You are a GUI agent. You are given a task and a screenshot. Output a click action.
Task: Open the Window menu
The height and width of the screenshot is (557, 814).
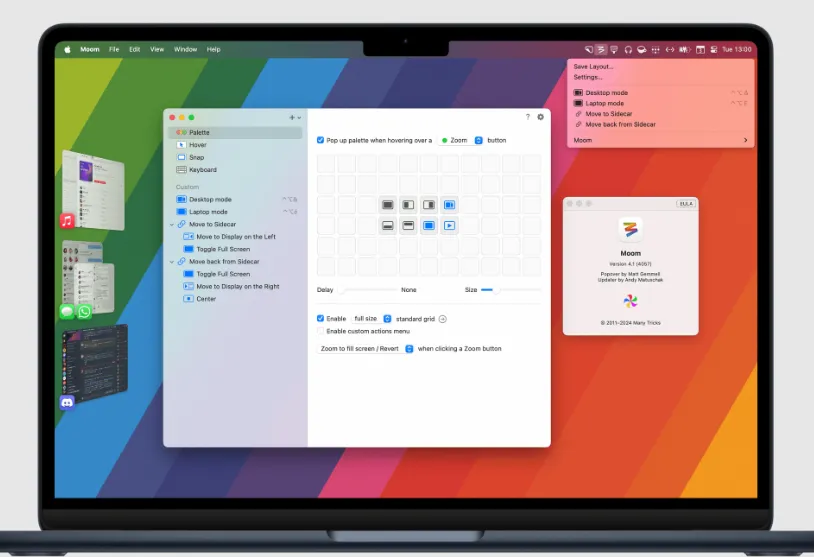tap(185, 49)
